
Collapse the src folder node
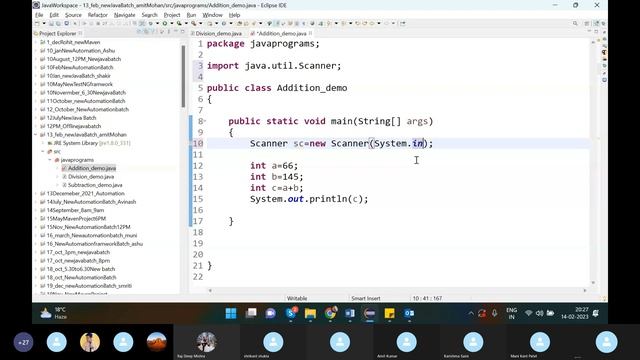[x=43, y=151]
